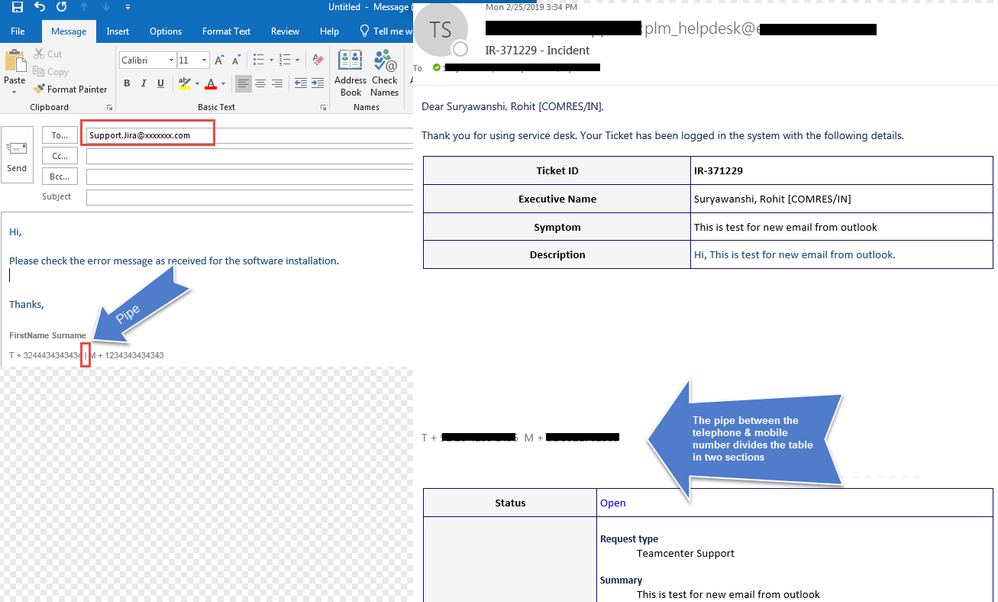Apply a numbered list
The image size is (998, 602).
[285, 60]
